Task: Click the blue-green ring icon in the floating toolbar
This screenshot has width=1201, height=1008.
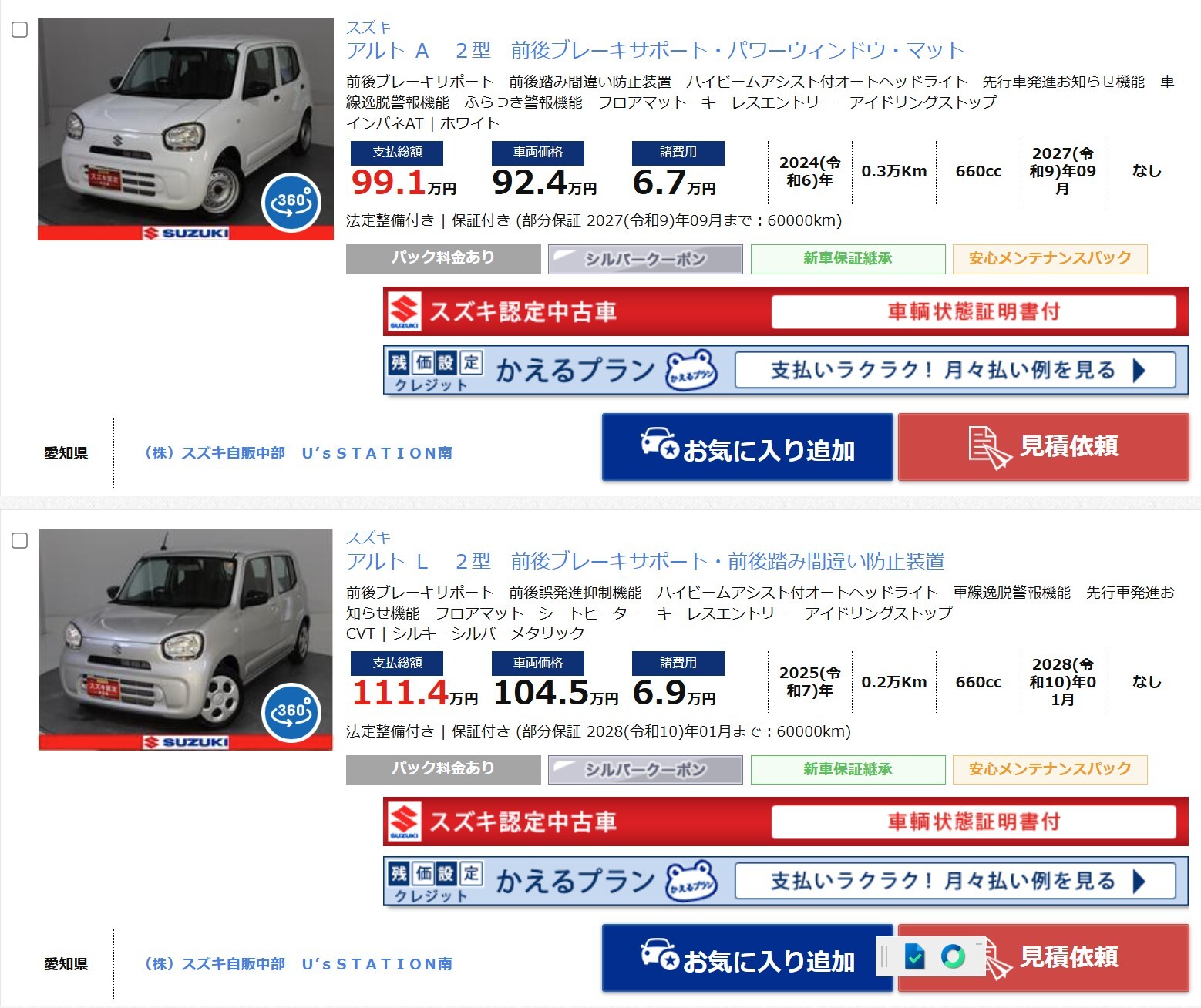Action: [953, 956]
